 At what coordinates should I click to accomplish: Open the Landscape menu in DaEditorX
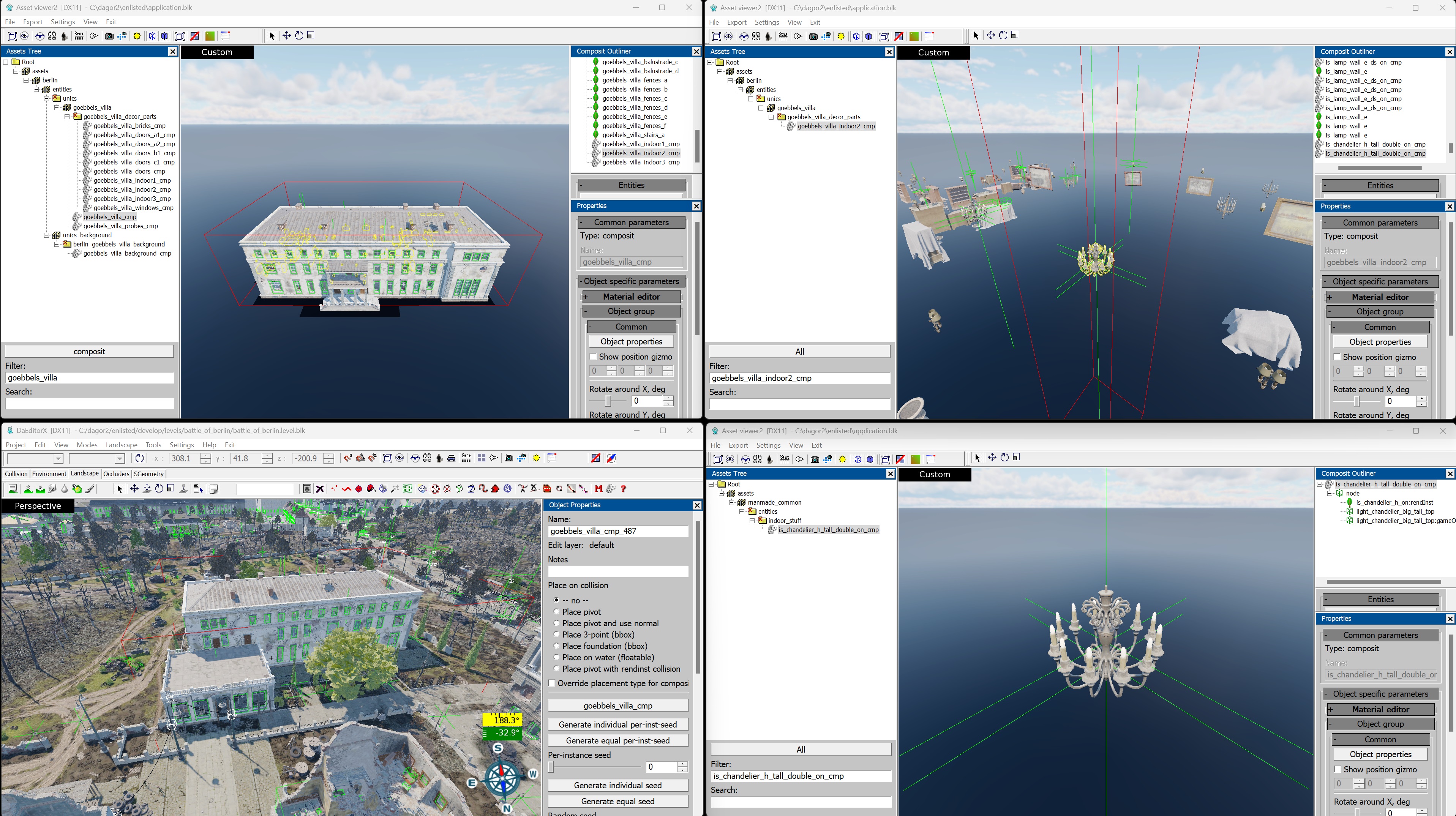(x=121, y=445)
